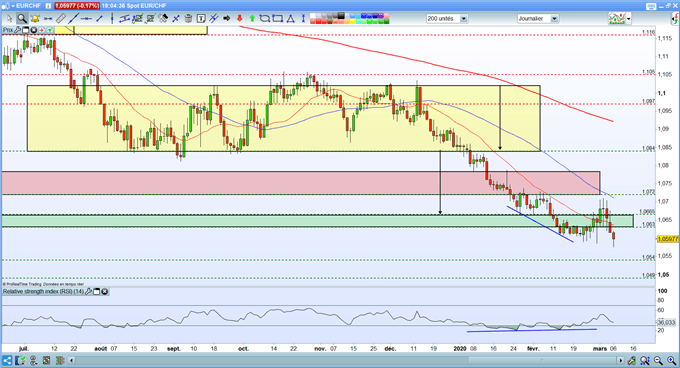Pick the parallel channel drawing tool
The width and height of the screenshot is (680, 368).
pos(124,19)
